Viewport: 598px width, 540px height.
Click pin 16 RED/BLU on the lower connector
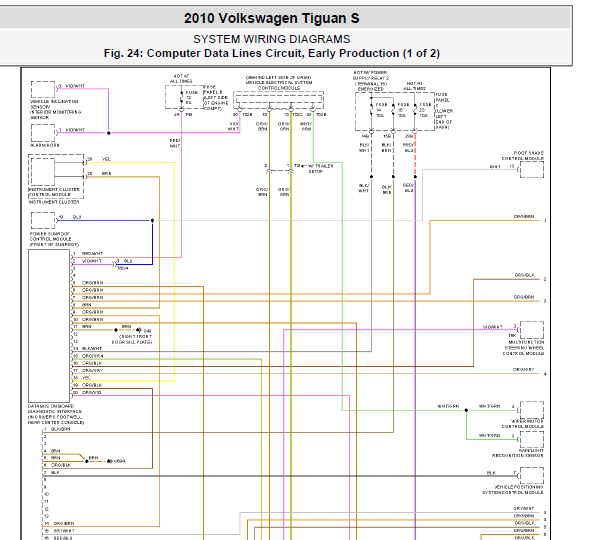(58, 538)
